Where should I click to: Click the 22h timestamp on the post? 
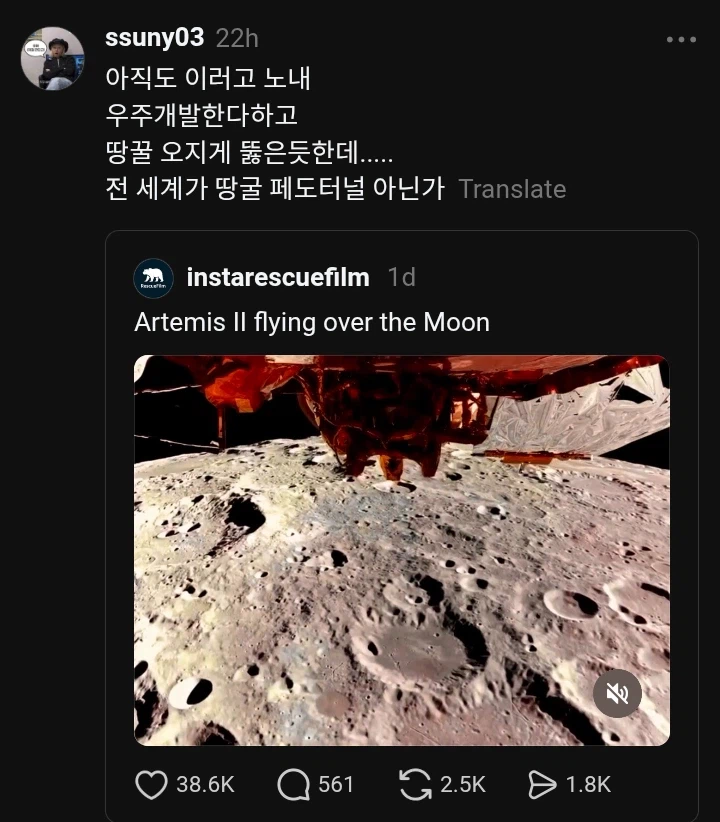[x=237, y=38]
